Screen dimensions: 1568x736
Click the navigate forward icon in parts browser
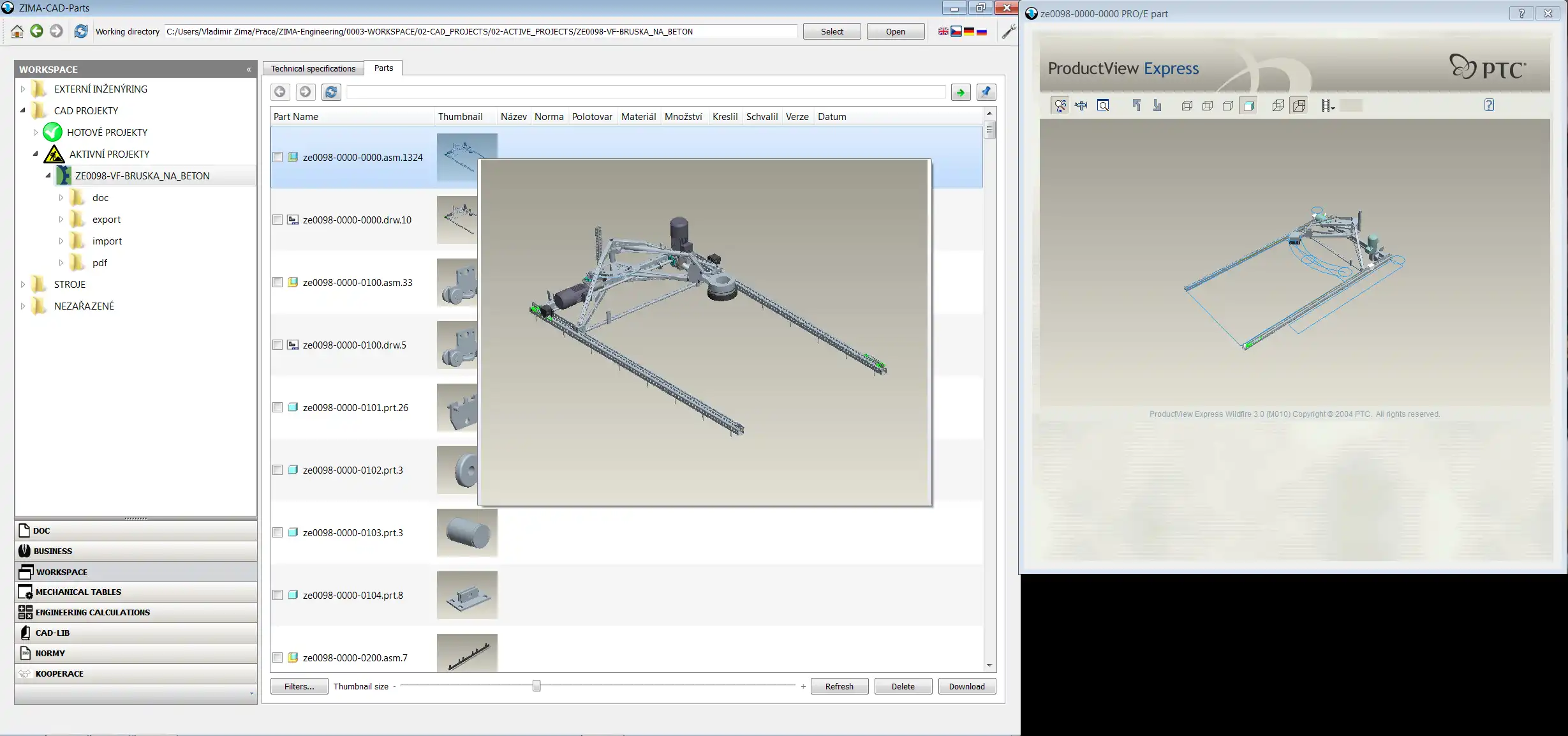(x=305, y=91)
